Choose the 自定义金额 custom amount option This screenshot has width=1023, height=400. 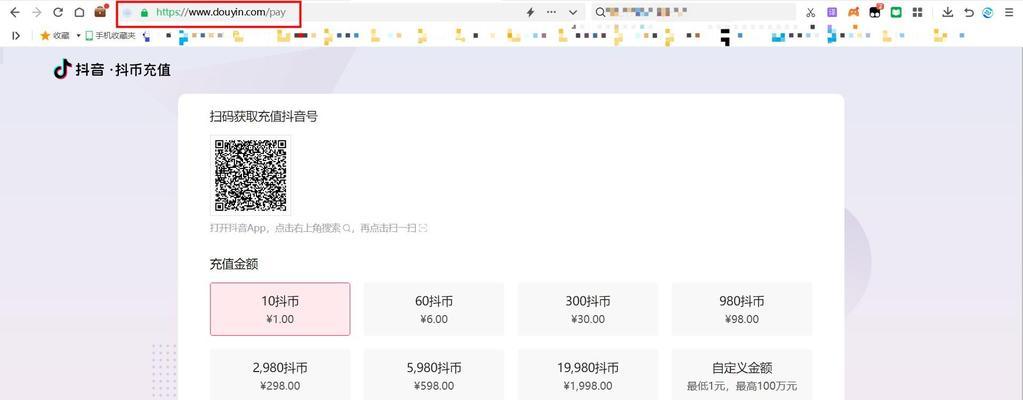[742, 375]
